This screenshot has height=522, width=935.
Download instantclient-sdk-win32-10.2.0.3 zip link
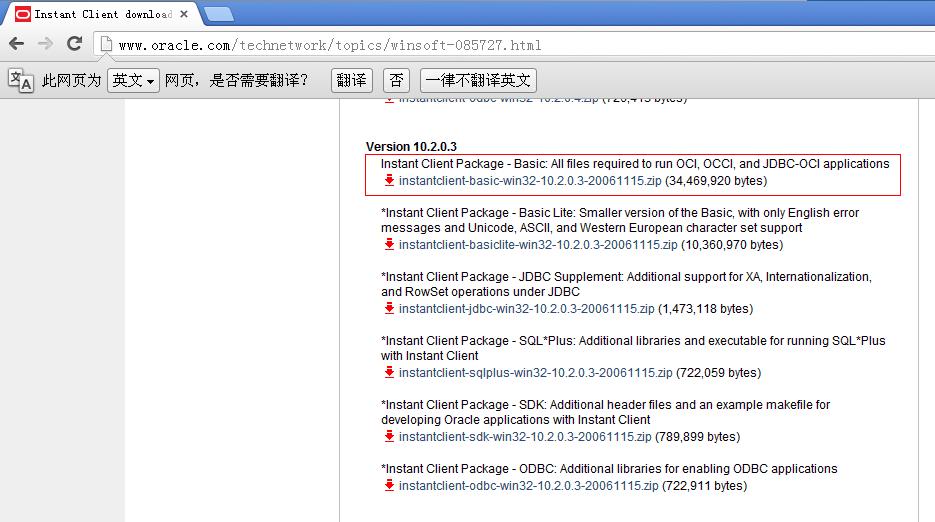(525, 437)
